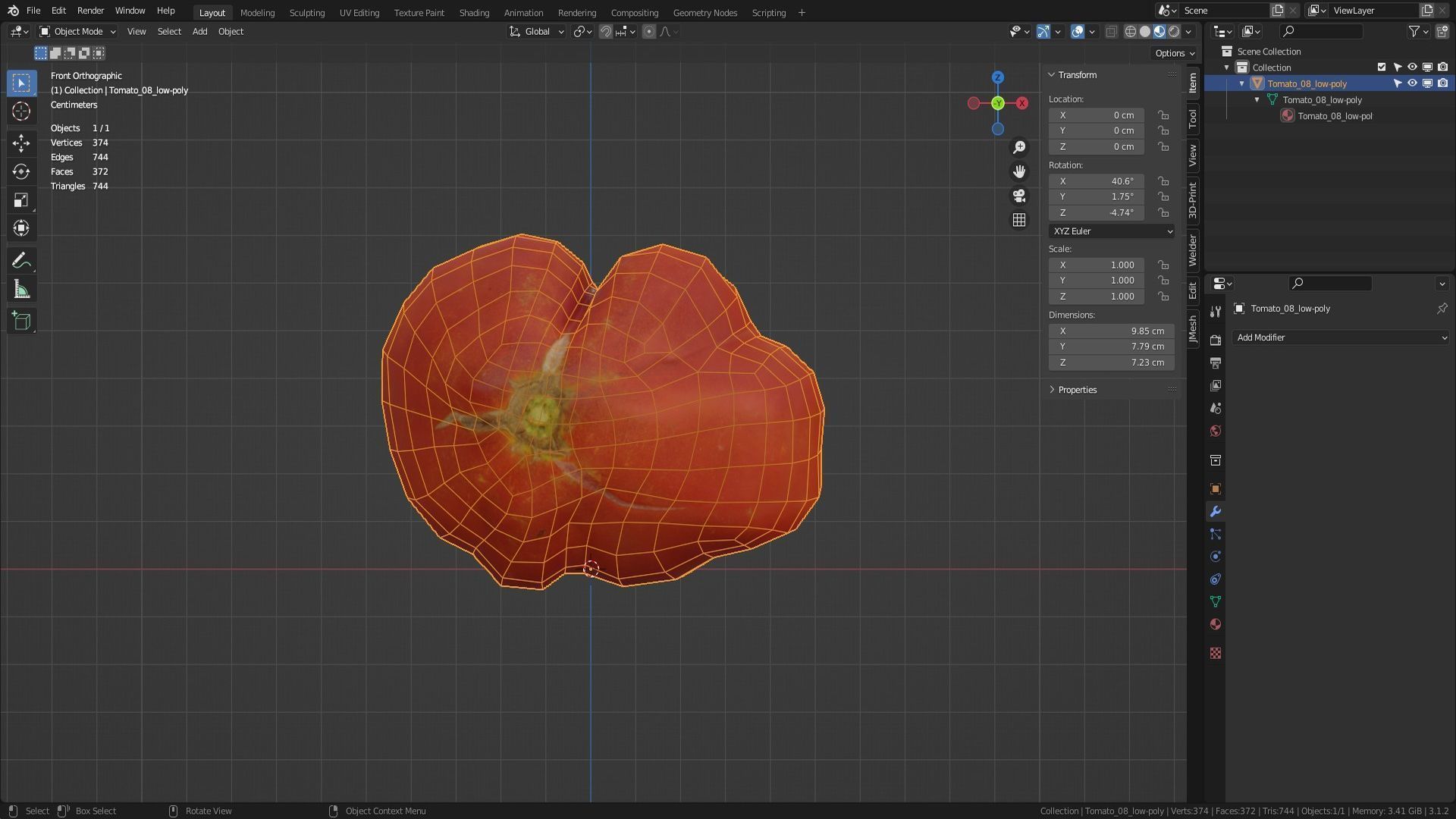Activate the Transform tool
Screen dimensions: 1456x819
pos(21,228)
